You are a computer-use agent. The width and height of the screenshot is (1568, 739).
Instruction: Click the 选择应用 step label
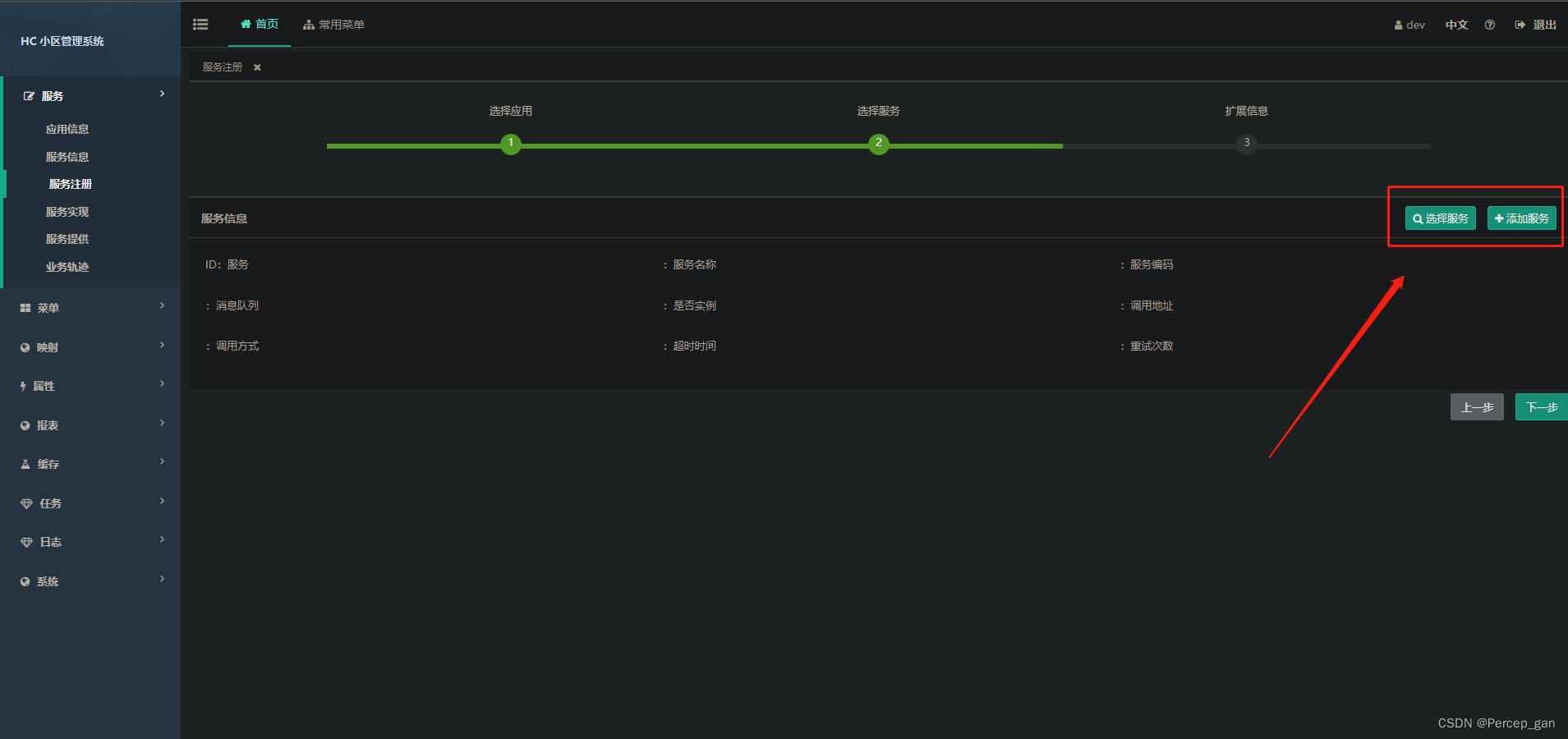point(511,111)
